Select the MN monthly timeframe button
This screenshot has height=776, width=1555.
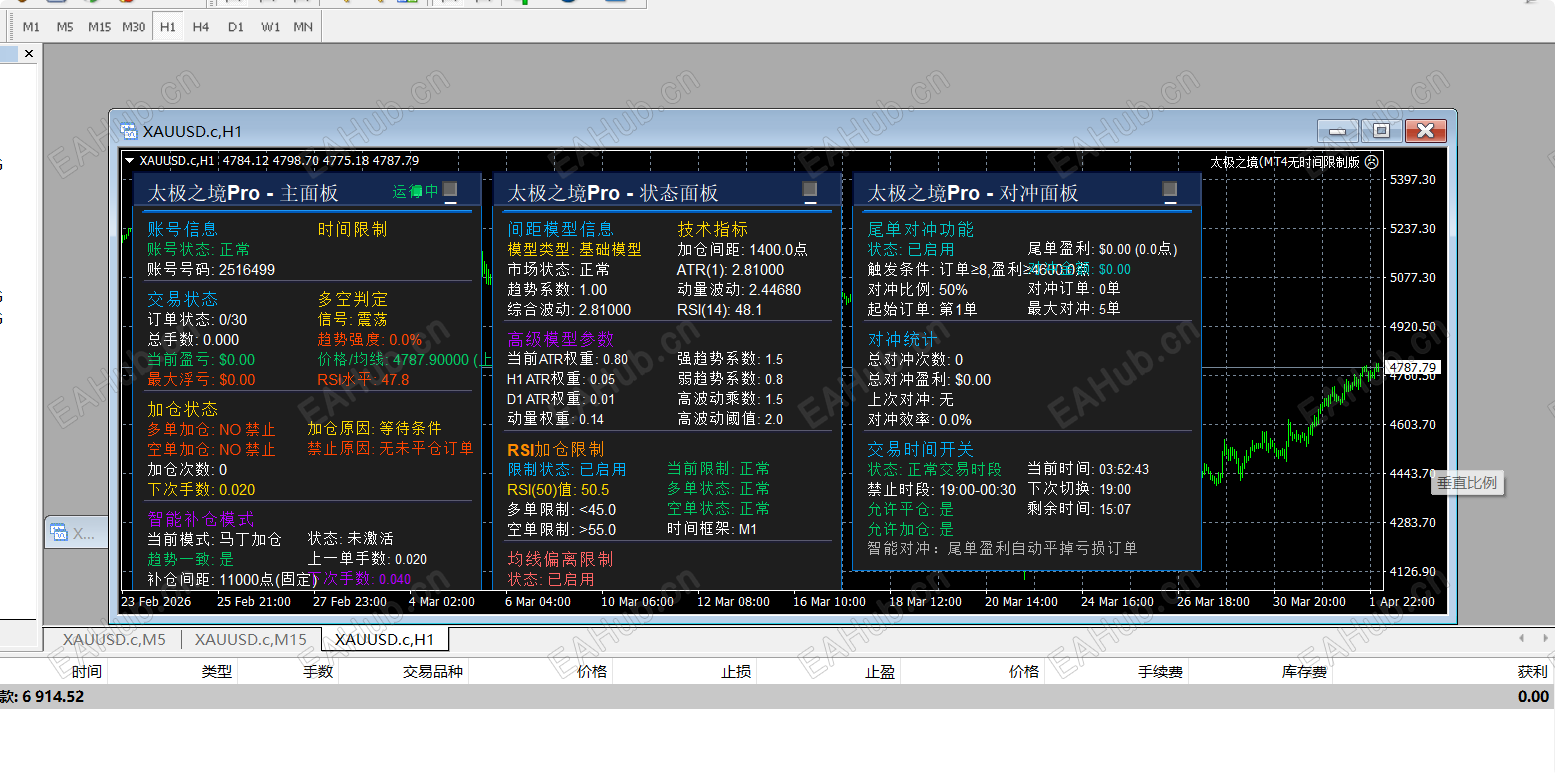click(302, 27)
